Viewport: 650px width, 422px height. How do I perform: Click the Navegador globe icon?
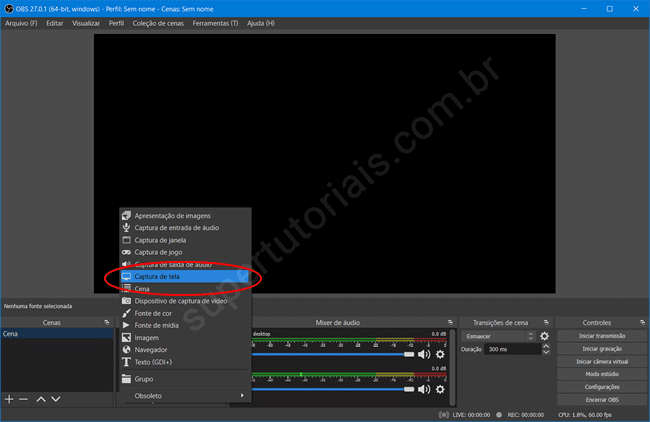click(x=126, y=349)
